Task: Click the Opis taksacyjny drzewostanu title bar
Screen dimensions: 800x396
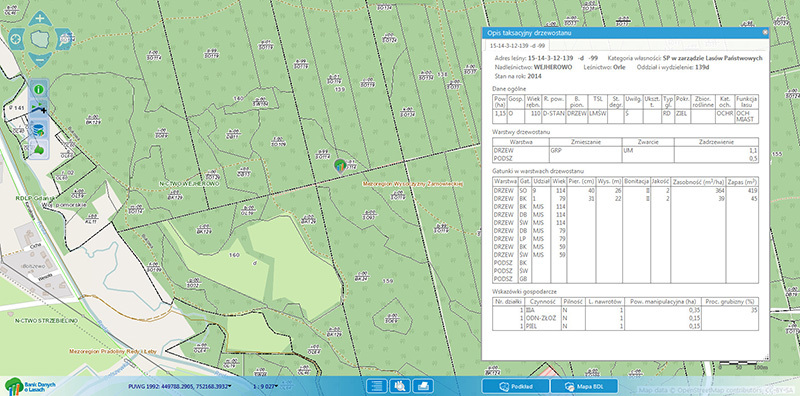Action: (625, 33)
